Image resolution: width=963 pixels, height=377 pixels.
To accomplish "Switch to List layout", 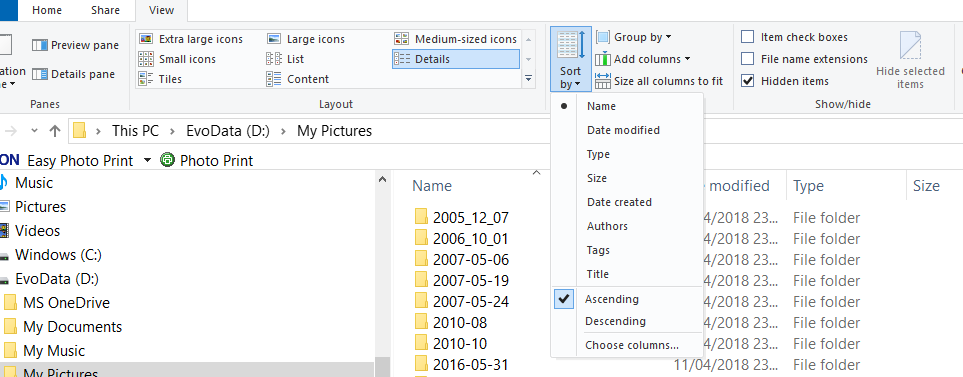I will click(x=285, y=60).
